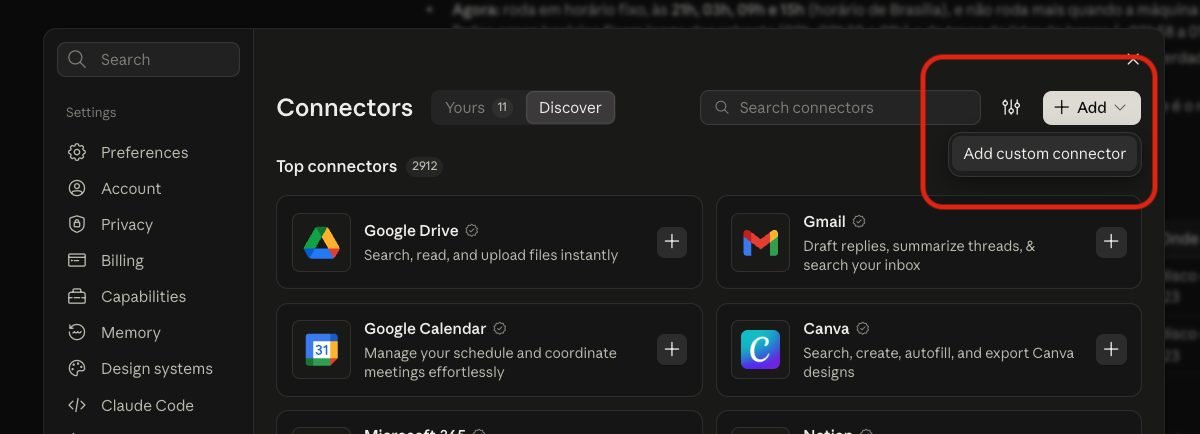Click the Design systems palette icon
1200x434 pixels.
pyautogui.click(x=77, y=369)
